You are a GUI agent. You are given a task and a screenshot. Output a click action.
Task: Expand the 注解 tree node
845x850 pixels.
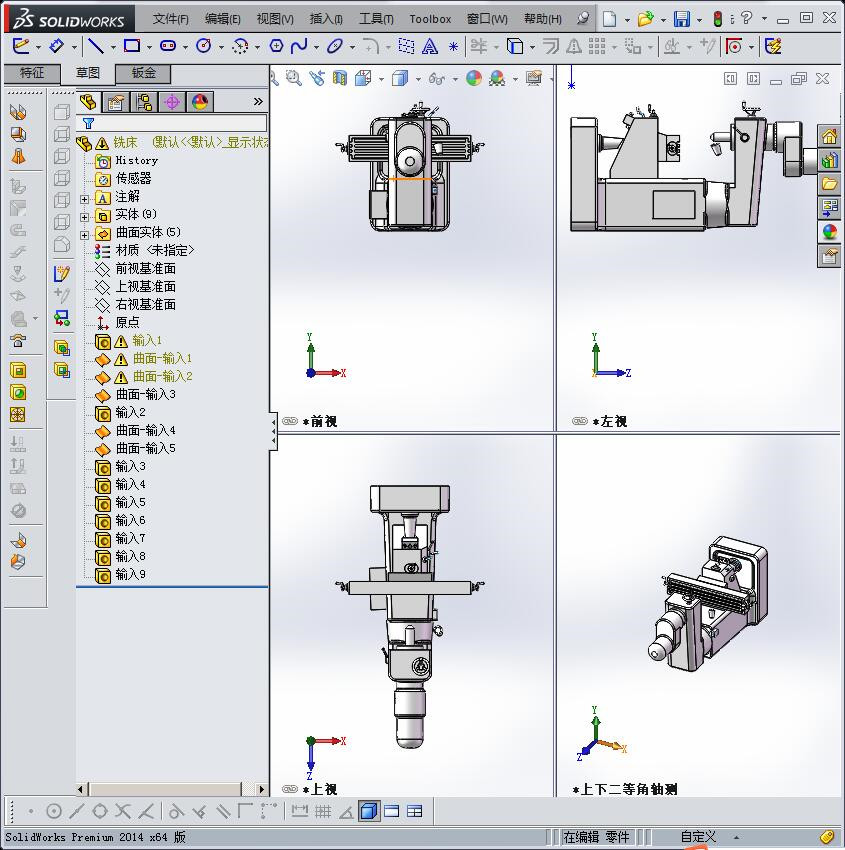pyautogui.click(x=84, y=198)
